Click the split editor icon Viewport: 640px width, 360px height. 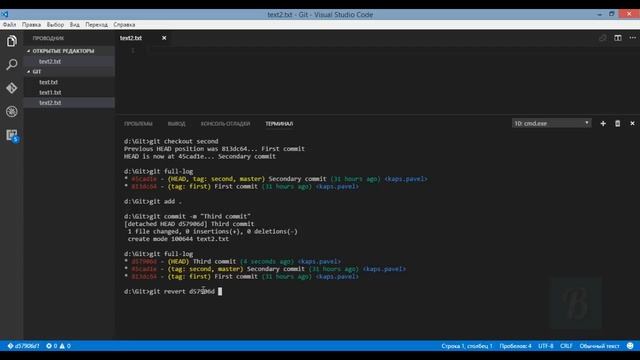[618, 38]
